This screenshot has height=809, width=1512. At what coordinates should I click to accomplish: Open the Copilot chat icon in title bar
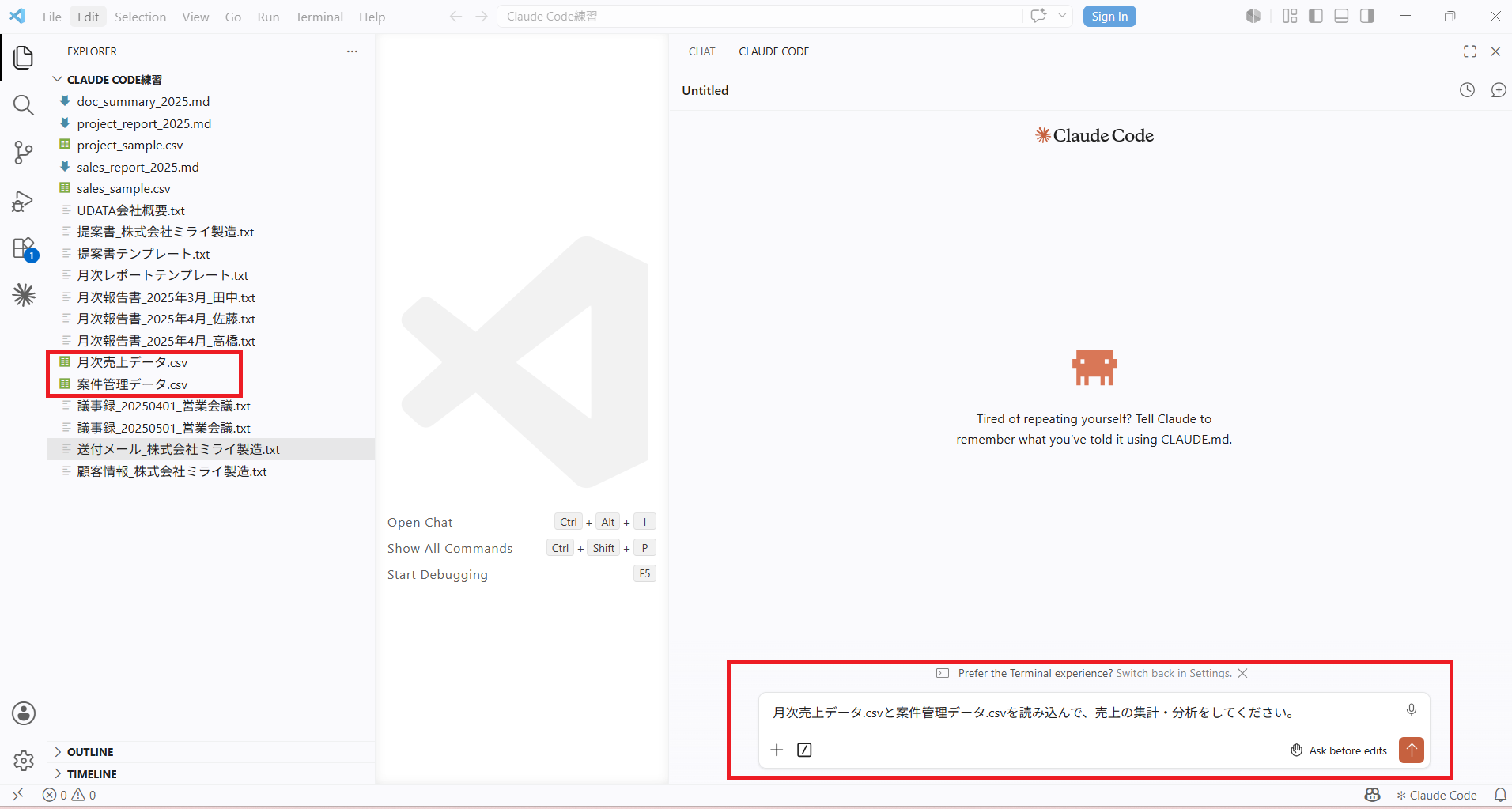point(1038,16)
